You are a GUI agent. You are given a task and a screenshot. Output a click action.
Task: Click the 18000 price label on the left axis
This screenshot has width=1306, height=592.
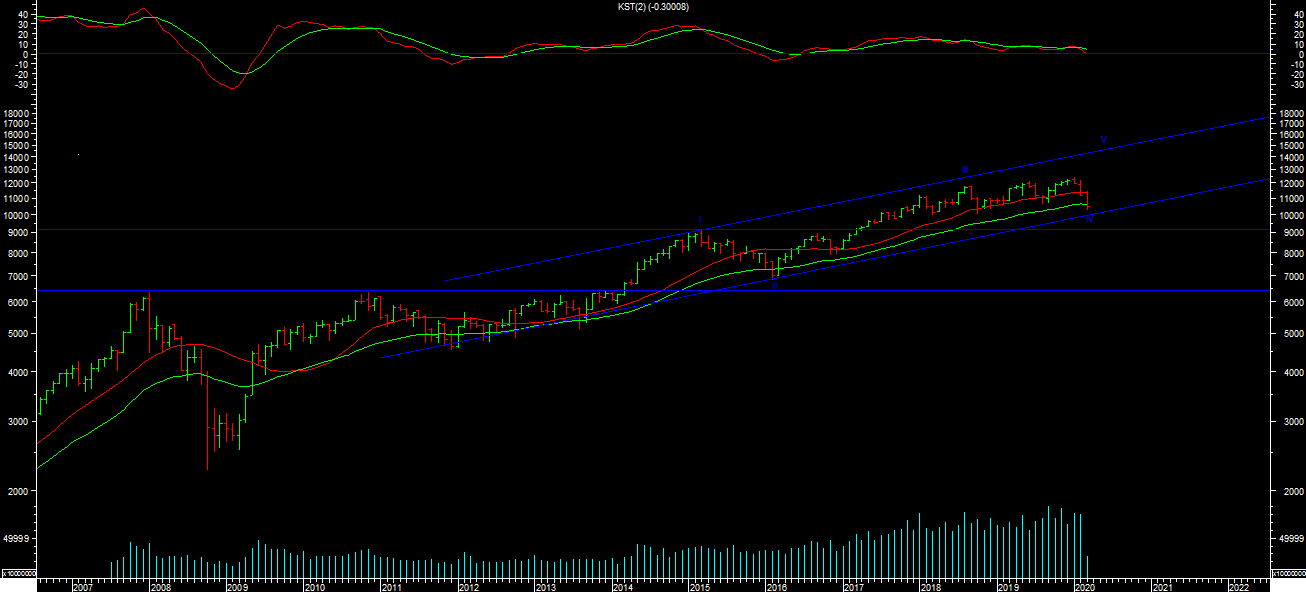pos(18,114)
